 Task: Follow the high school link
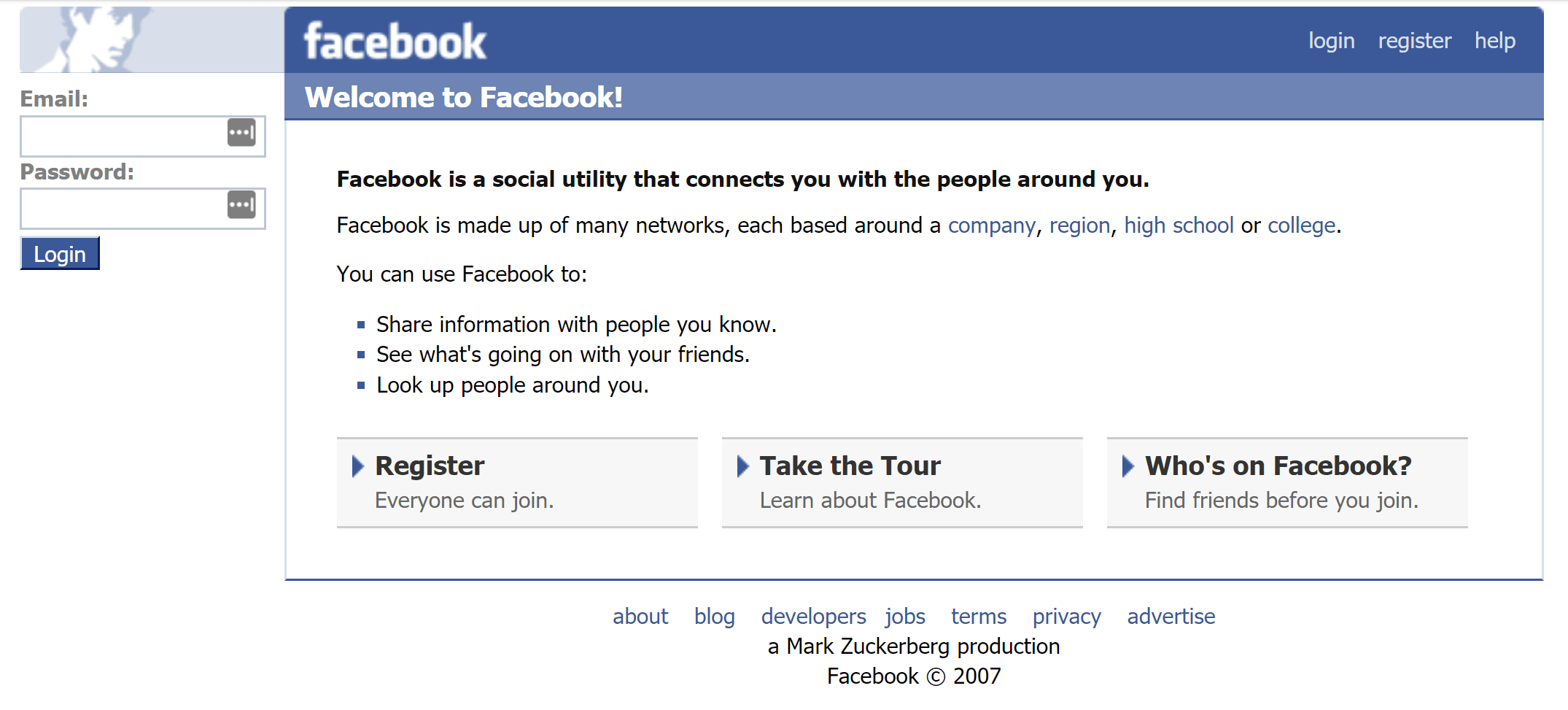(1179, 225)
